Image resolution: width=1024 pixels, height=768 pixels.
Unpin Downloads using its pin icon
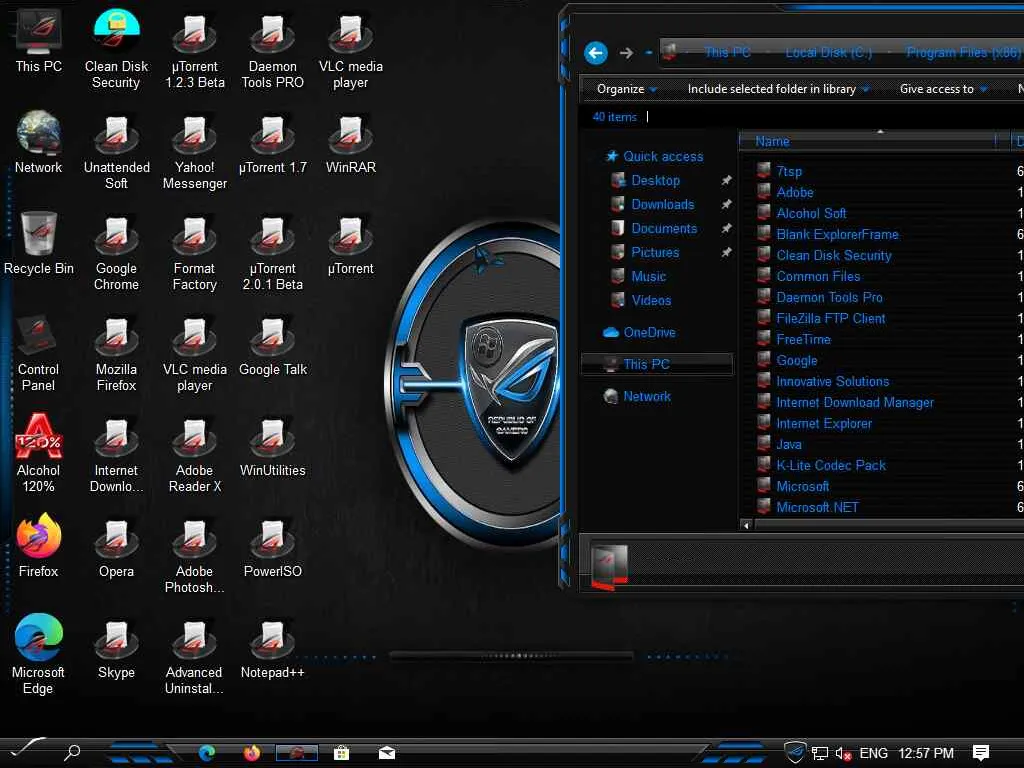(726, 204)
